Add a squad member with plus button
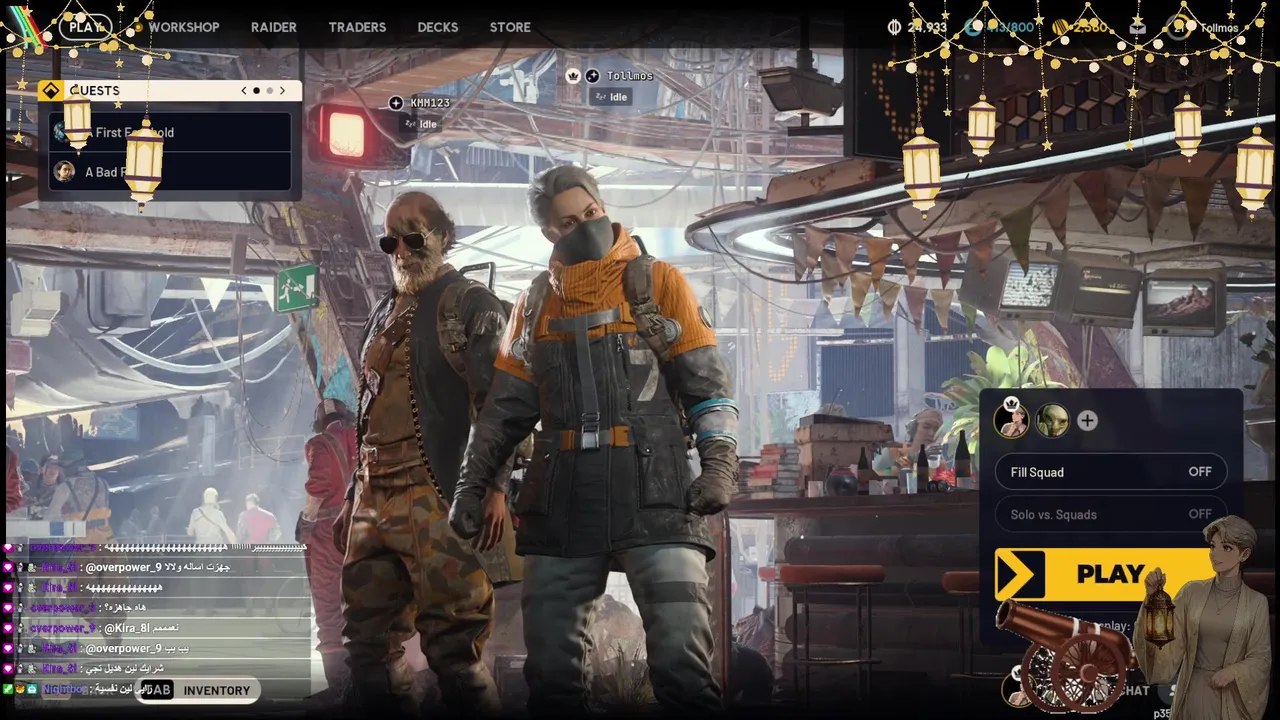This screenshot has height=720, width=1280. (1087, 421)
